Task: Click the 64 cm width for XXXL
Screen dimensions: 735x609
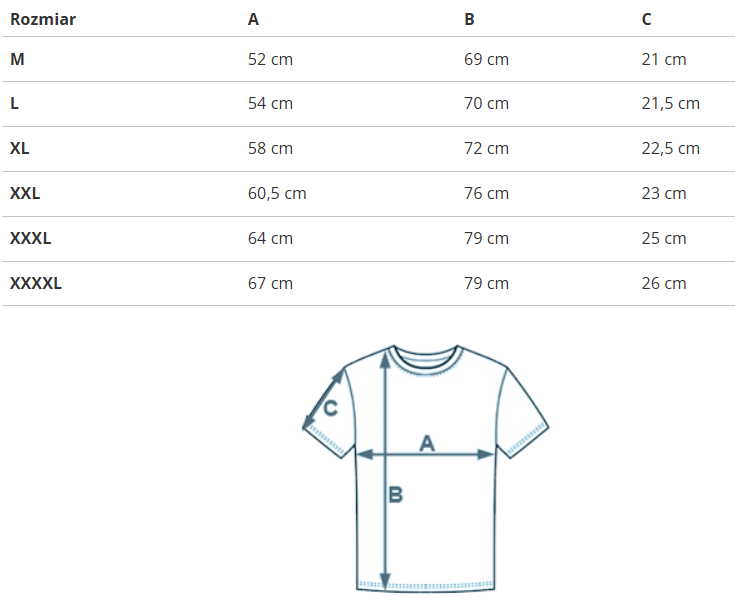Action: pos(270,238)
